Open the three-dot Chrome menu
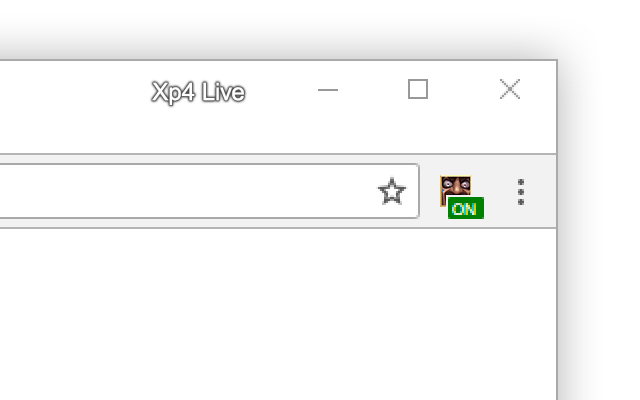Viewport: 640px width, 400px height. [520, 192]
